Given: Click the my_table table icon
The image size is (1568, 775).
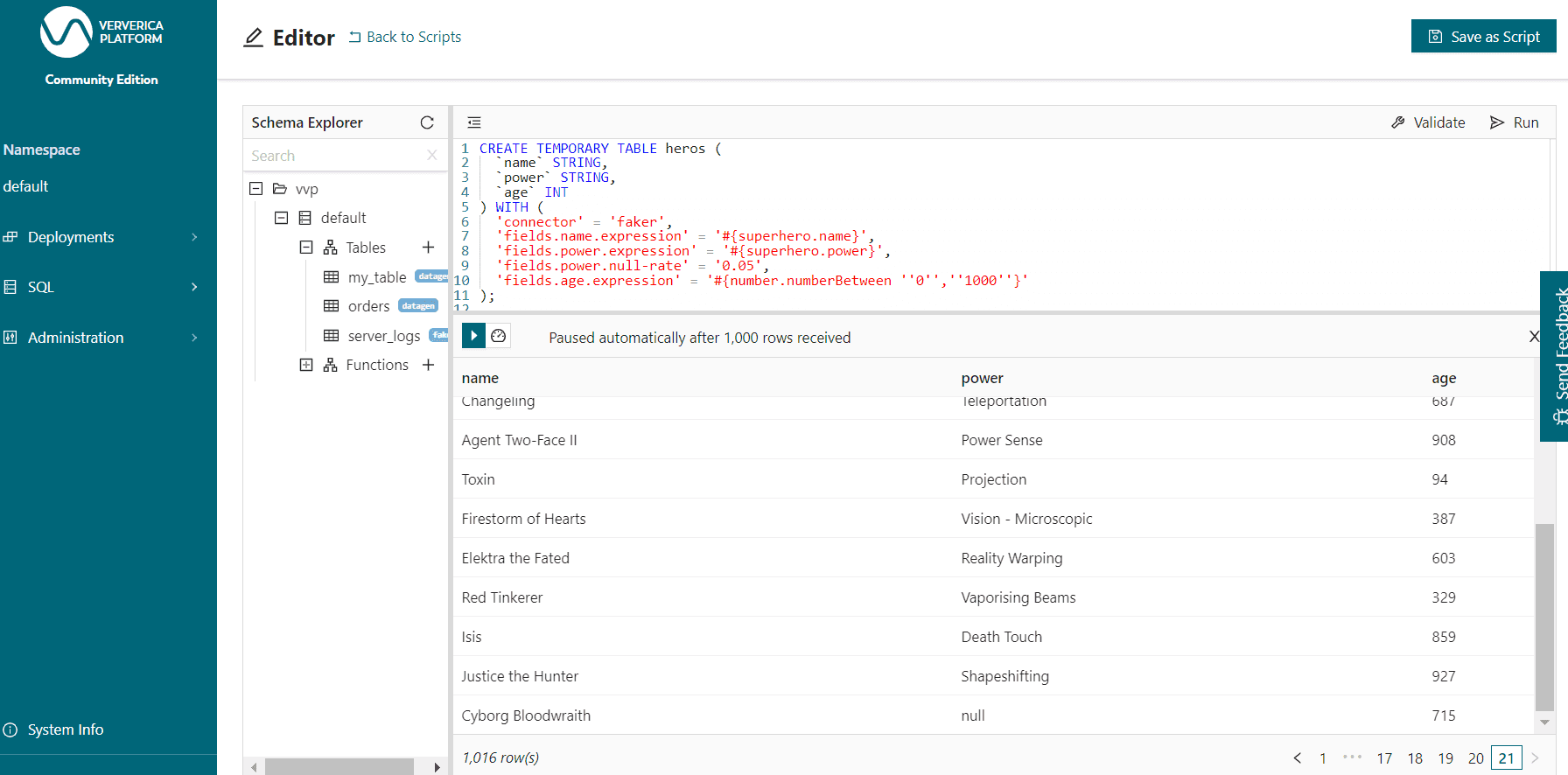Looking at the screenshot, I should 331,277.
